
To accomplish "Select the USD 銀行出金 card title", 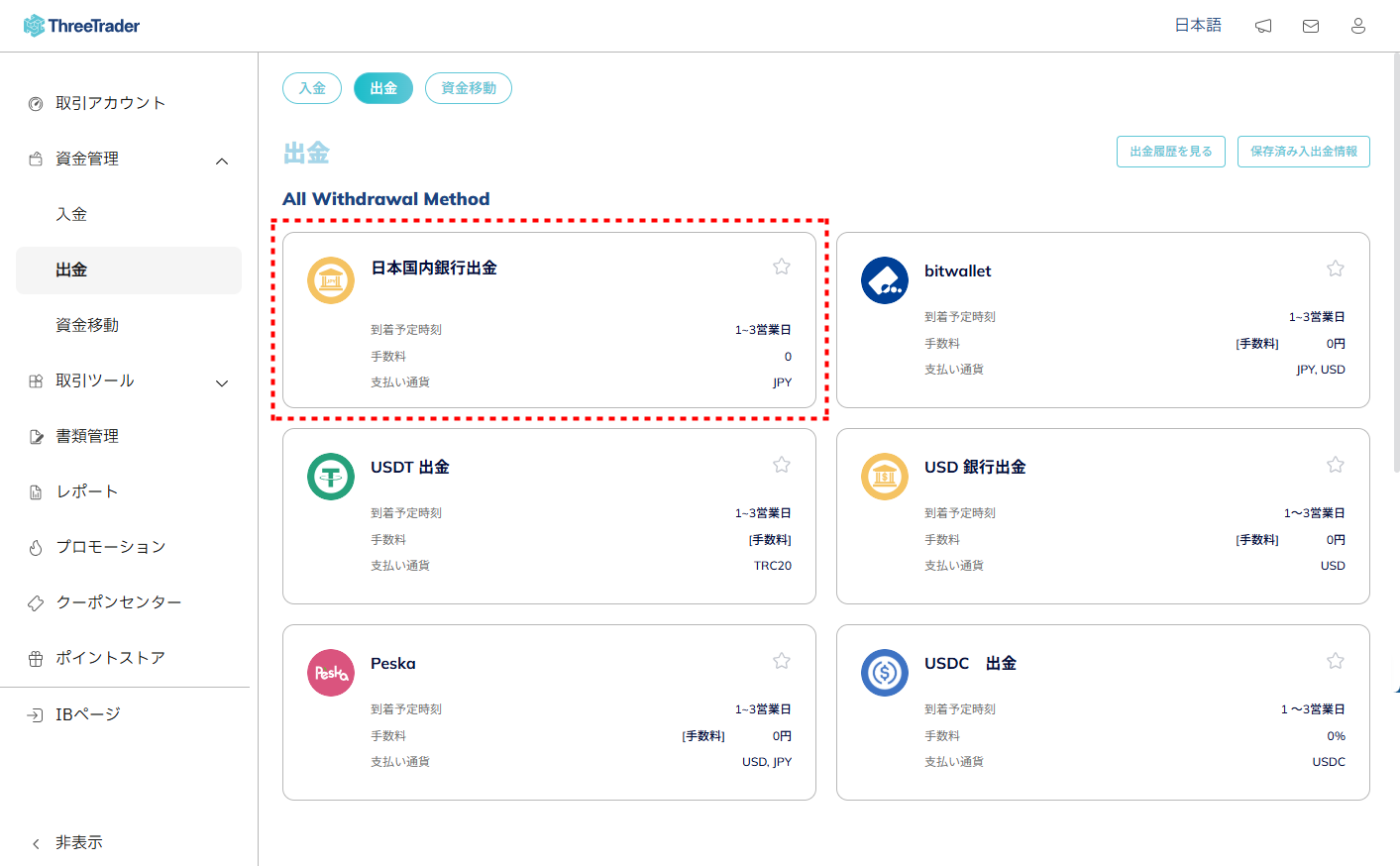I will pyautogui.click(x=975, y=468).
